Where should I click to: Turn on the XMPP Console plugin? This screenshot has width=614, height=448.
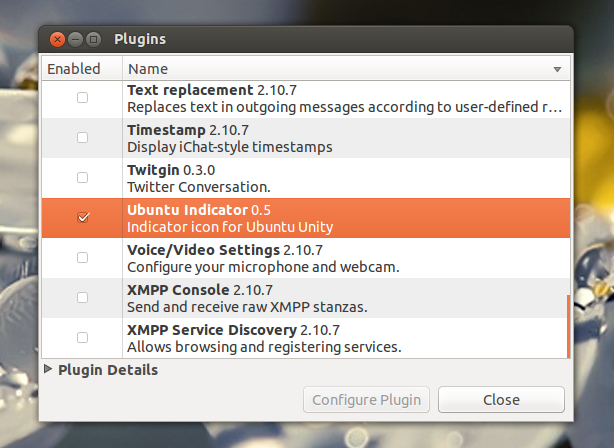[x=82, y=297]
